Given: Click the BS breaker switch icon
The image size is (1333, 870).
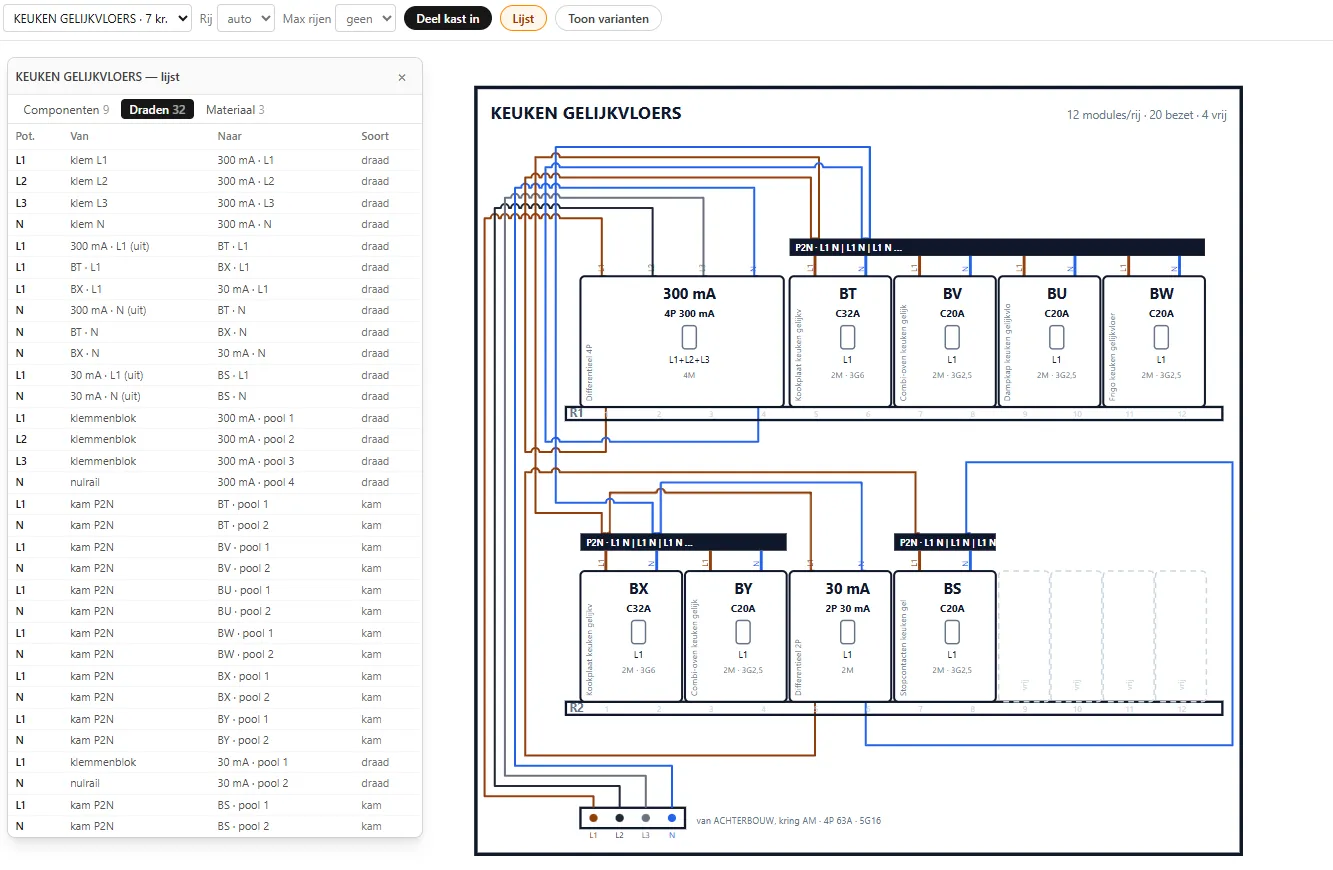Looking at the screenshot, I should tap(952, 632).
